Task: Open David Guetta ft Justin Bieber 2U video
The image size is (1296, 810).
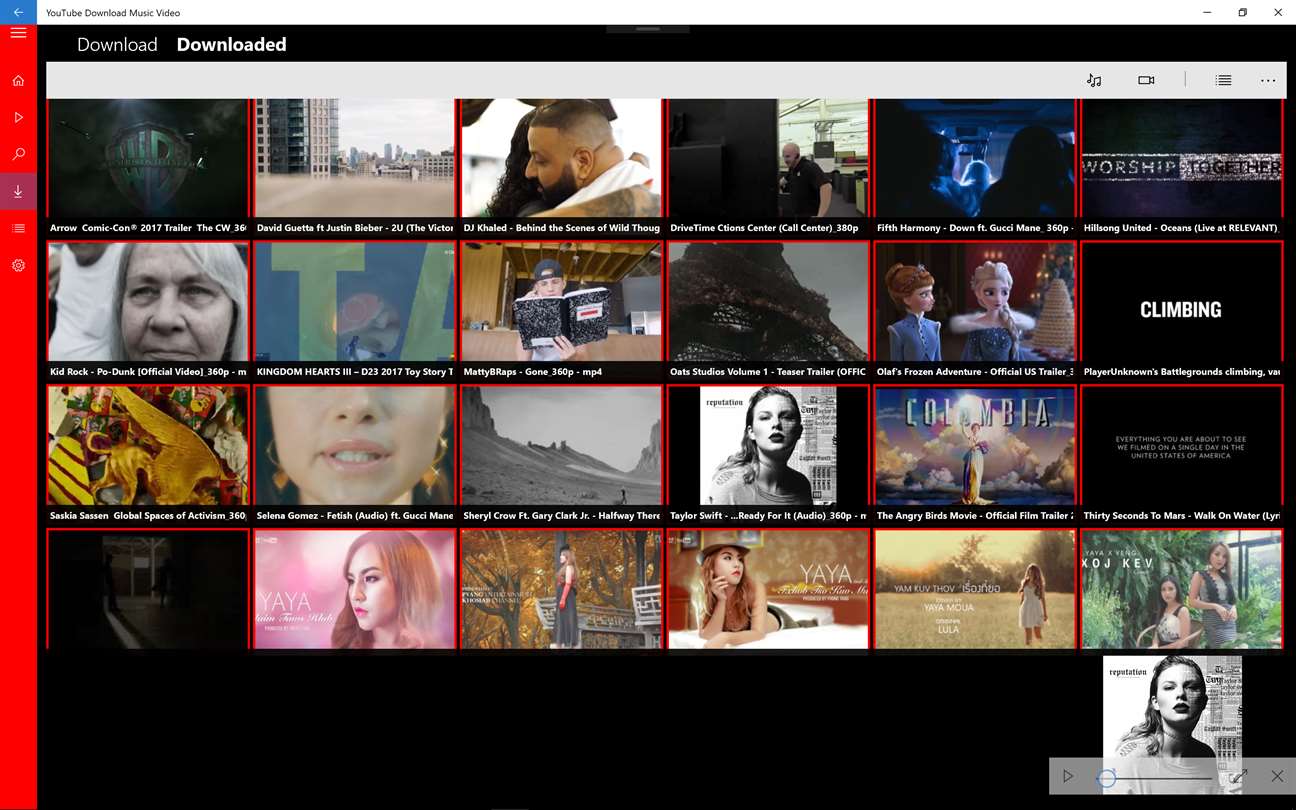Action: pos(354,168)
